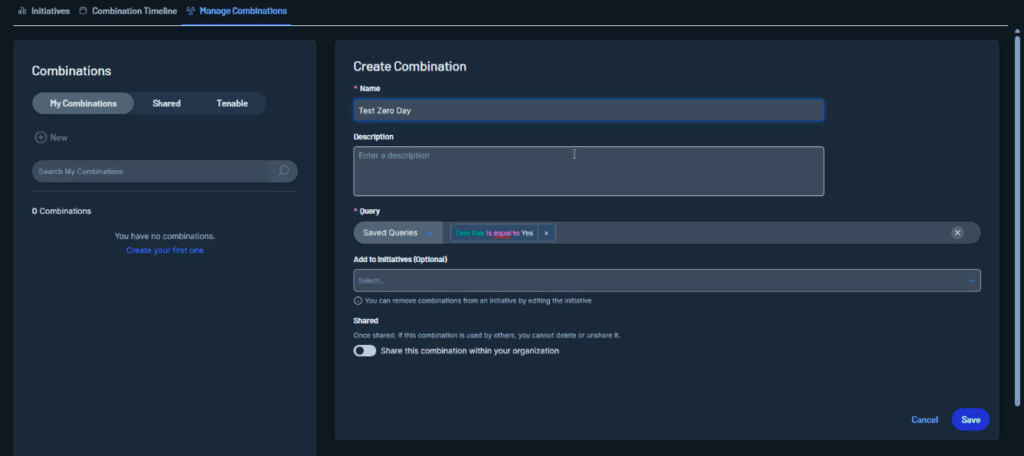Open the Combination Timeline tab
1024x456 pixels.
[134, 11]
